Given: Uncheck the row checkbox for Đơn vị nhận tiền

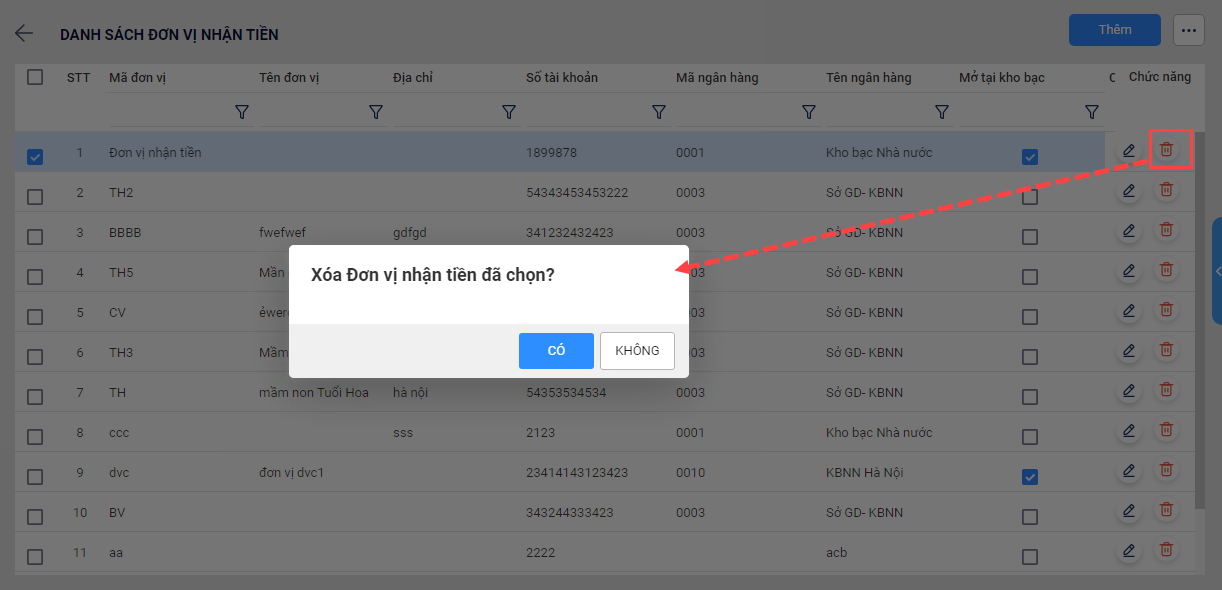Looking at the screenshot, I should 35,157.
